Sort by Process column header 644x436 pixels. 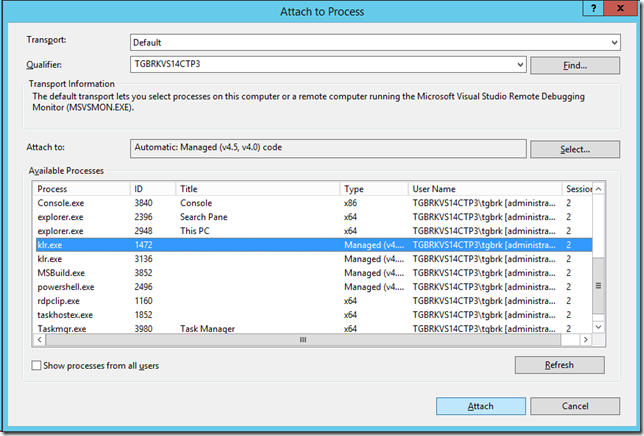(81, 189)
